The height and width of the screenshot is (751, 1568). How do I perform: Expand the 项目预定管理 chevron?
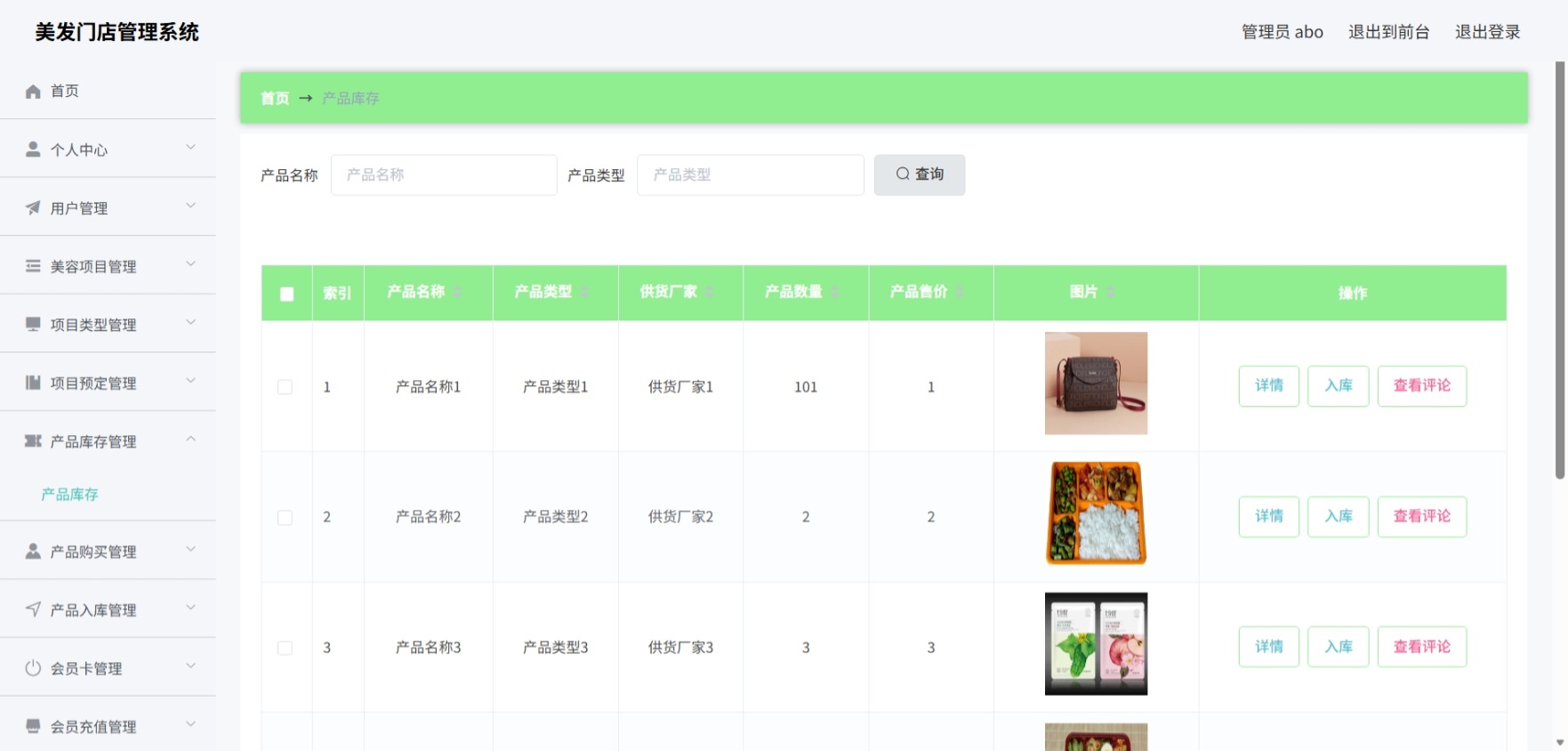click(190, 380)
